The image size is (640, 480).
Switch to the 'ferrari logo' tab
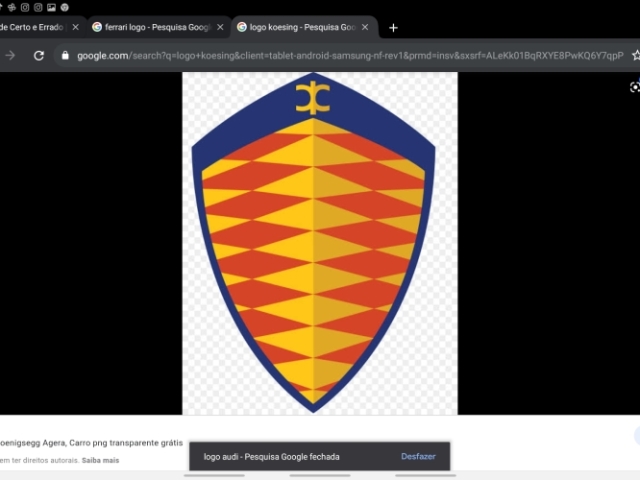coord(159,27)
